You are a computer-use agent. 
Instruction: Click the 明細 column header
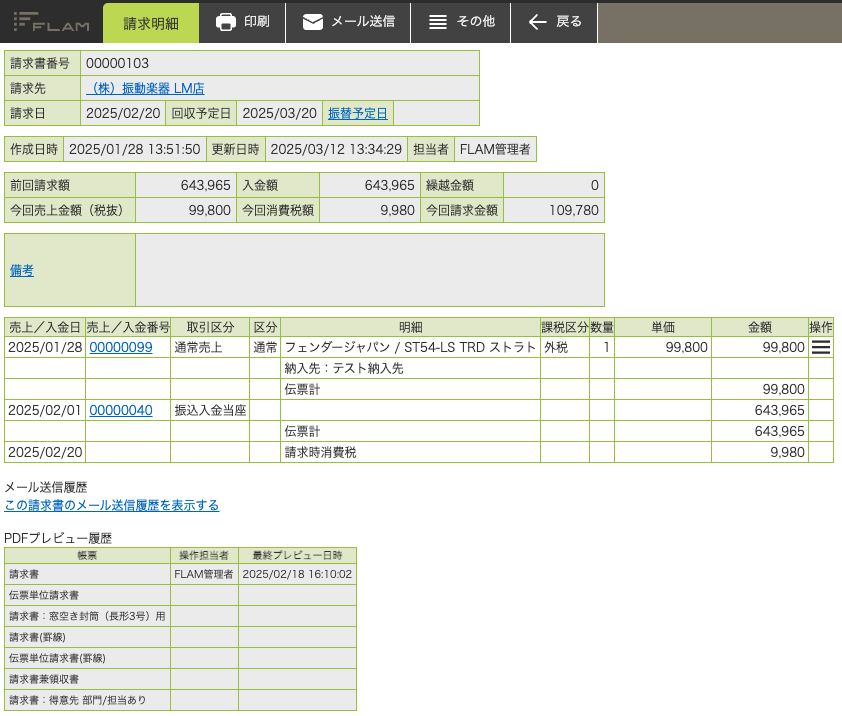410,327
